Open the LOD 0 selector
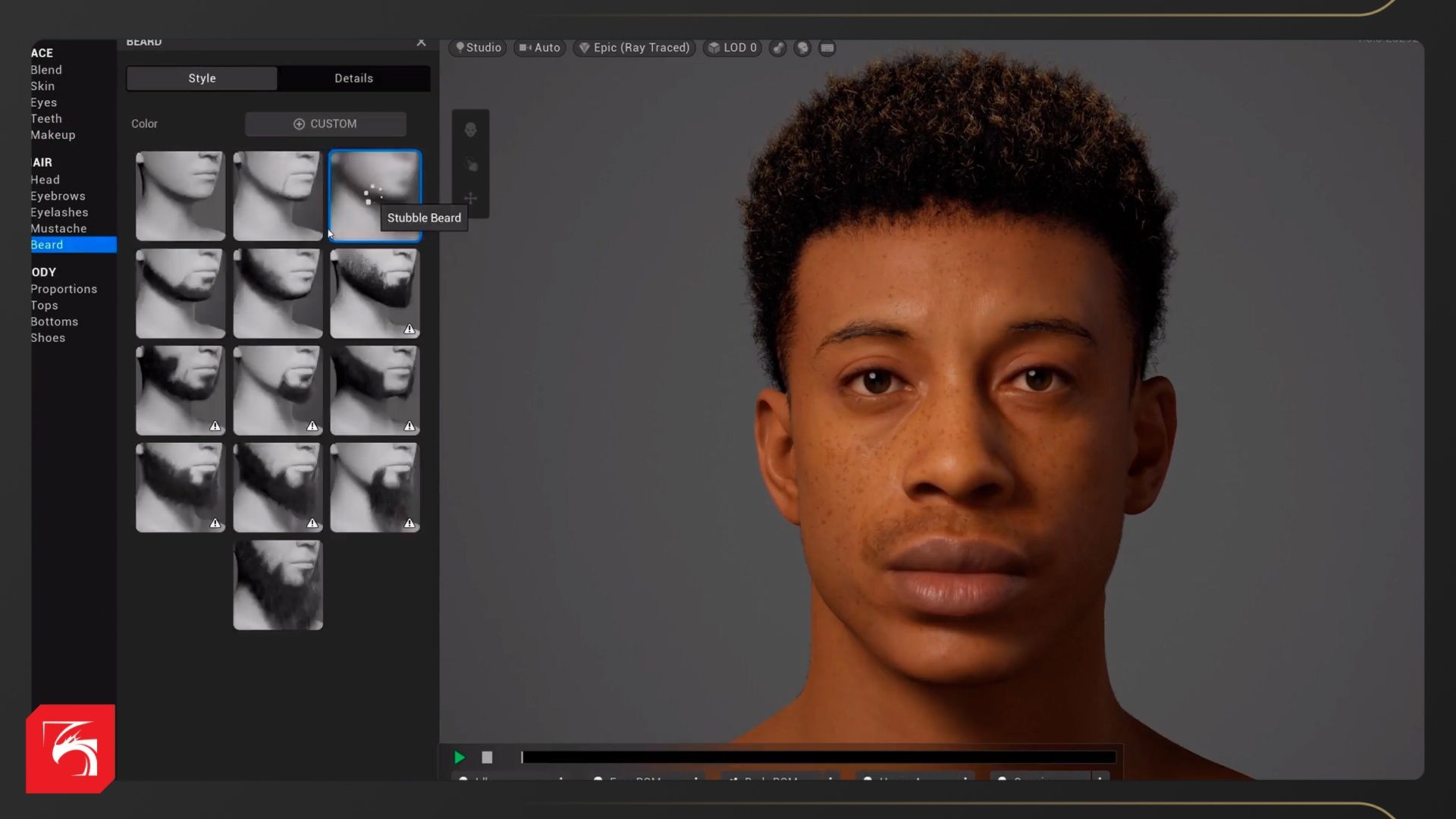Screen dimensions: 1456x819 coord(733,48)
